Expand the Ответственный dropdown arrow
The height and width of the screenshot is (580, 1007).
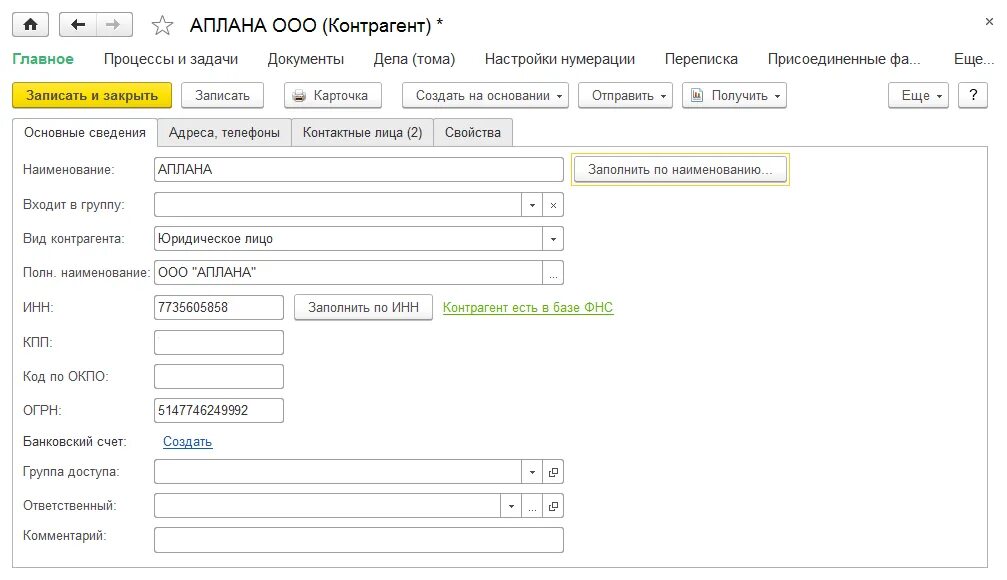pos(511,505)
